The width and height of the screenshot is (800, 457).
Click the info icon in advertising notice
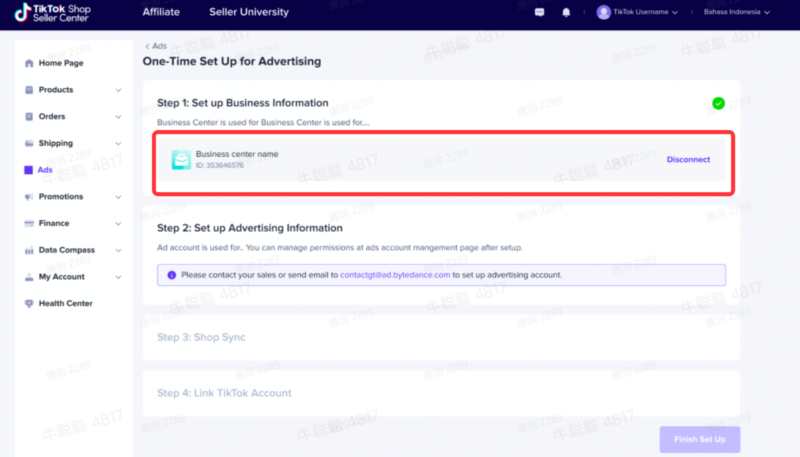pyautogui.click(x=171, y=274)
